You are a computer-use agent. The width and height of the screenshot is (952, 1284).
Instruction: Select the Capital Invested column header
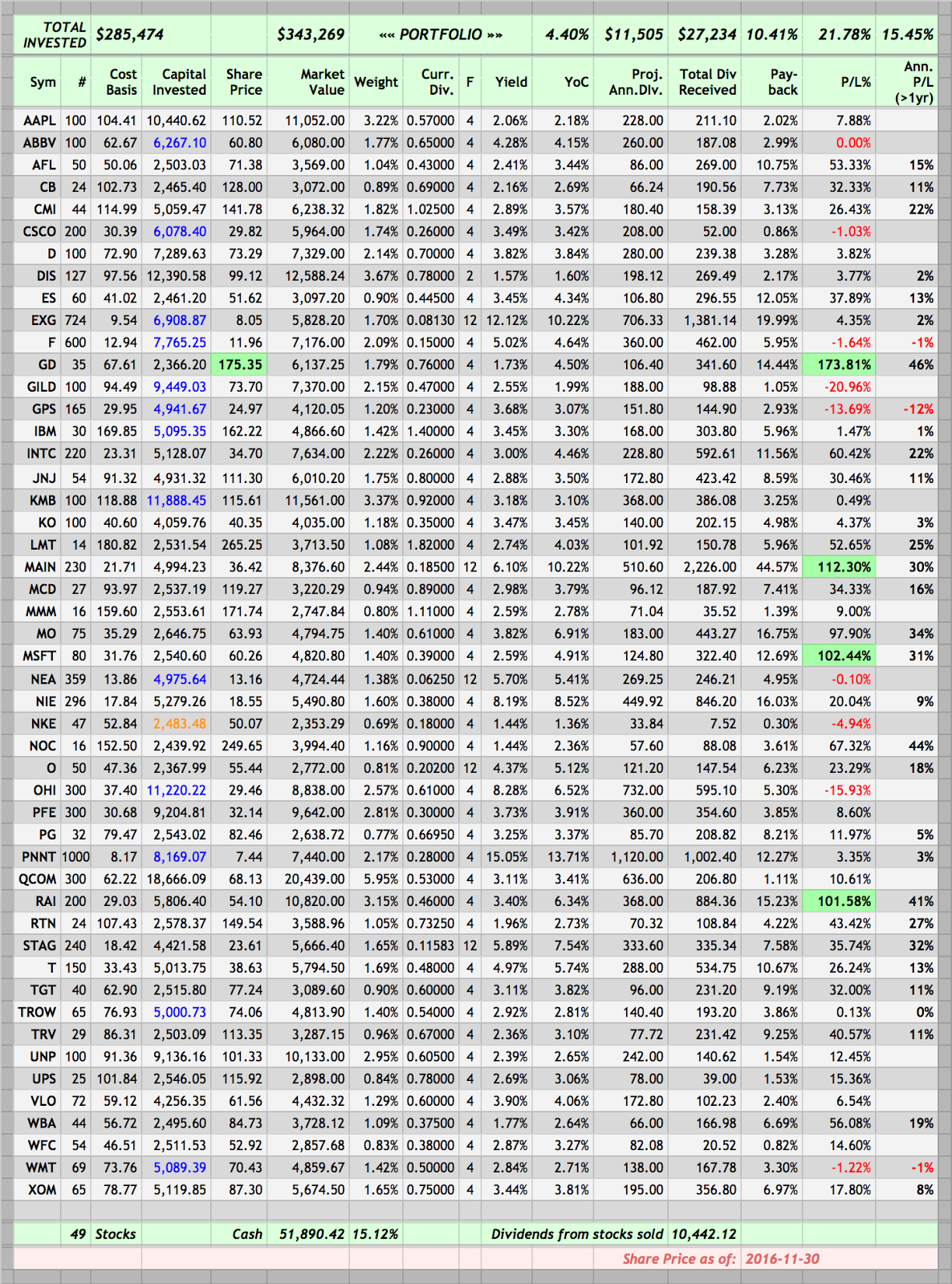[177, 82]
